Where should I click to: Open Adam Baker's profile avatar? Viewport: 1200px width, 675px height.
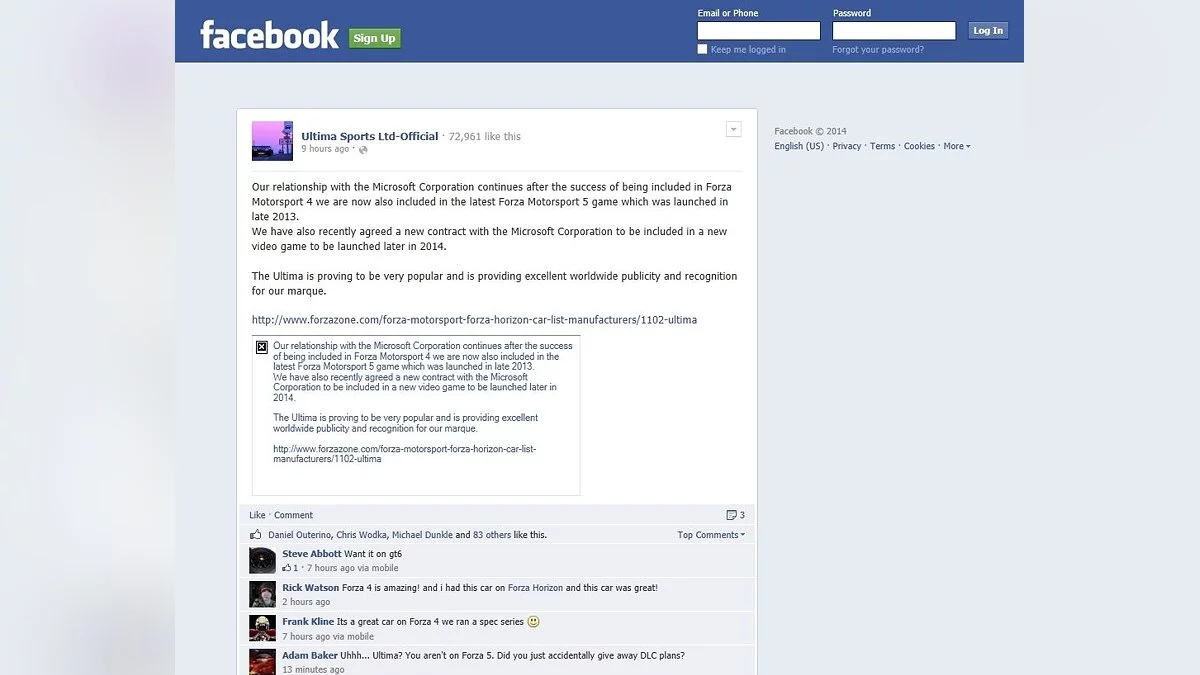pos(262,661)
